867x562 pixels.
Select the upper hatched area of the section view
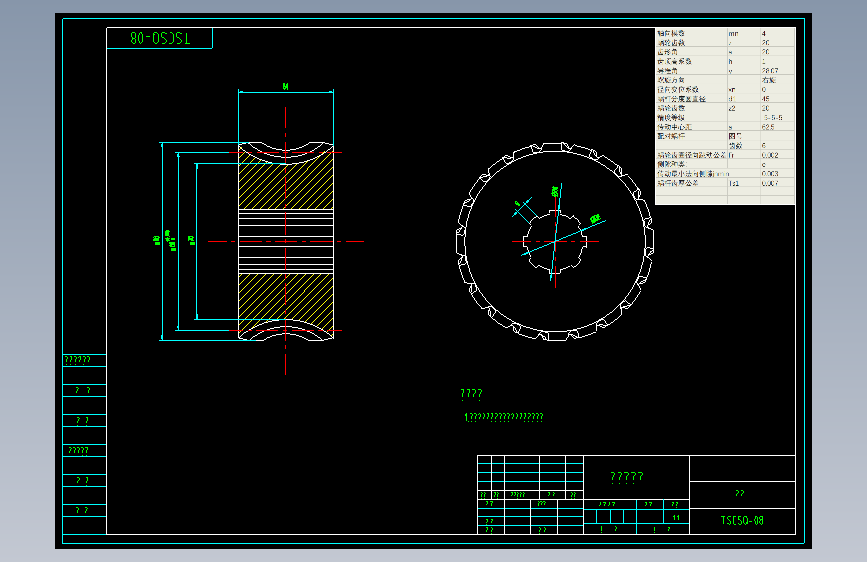(286, 185)
